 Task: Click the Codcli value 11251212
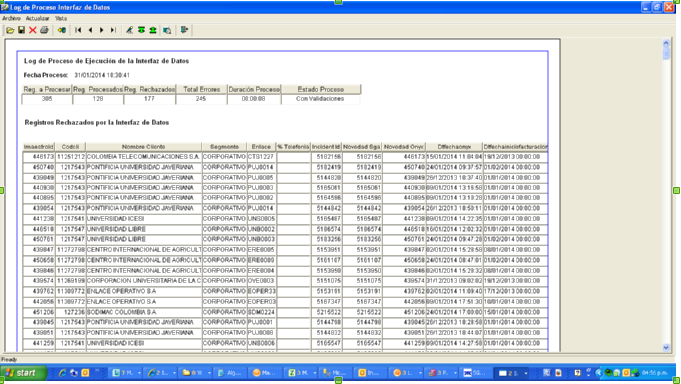pos(70,156)
